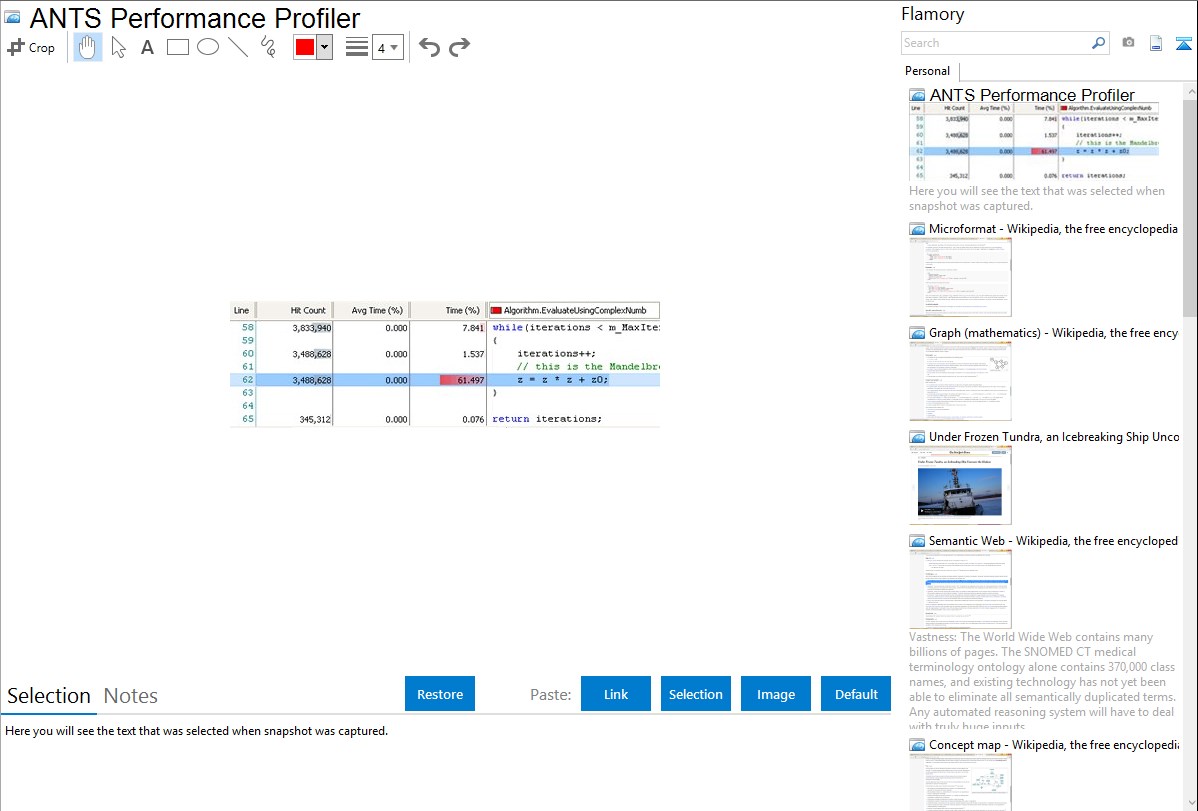Select Semantic Web - Wikipedia list title
This screenshot has width=1198, height=811.
[x=1053, y=540]
